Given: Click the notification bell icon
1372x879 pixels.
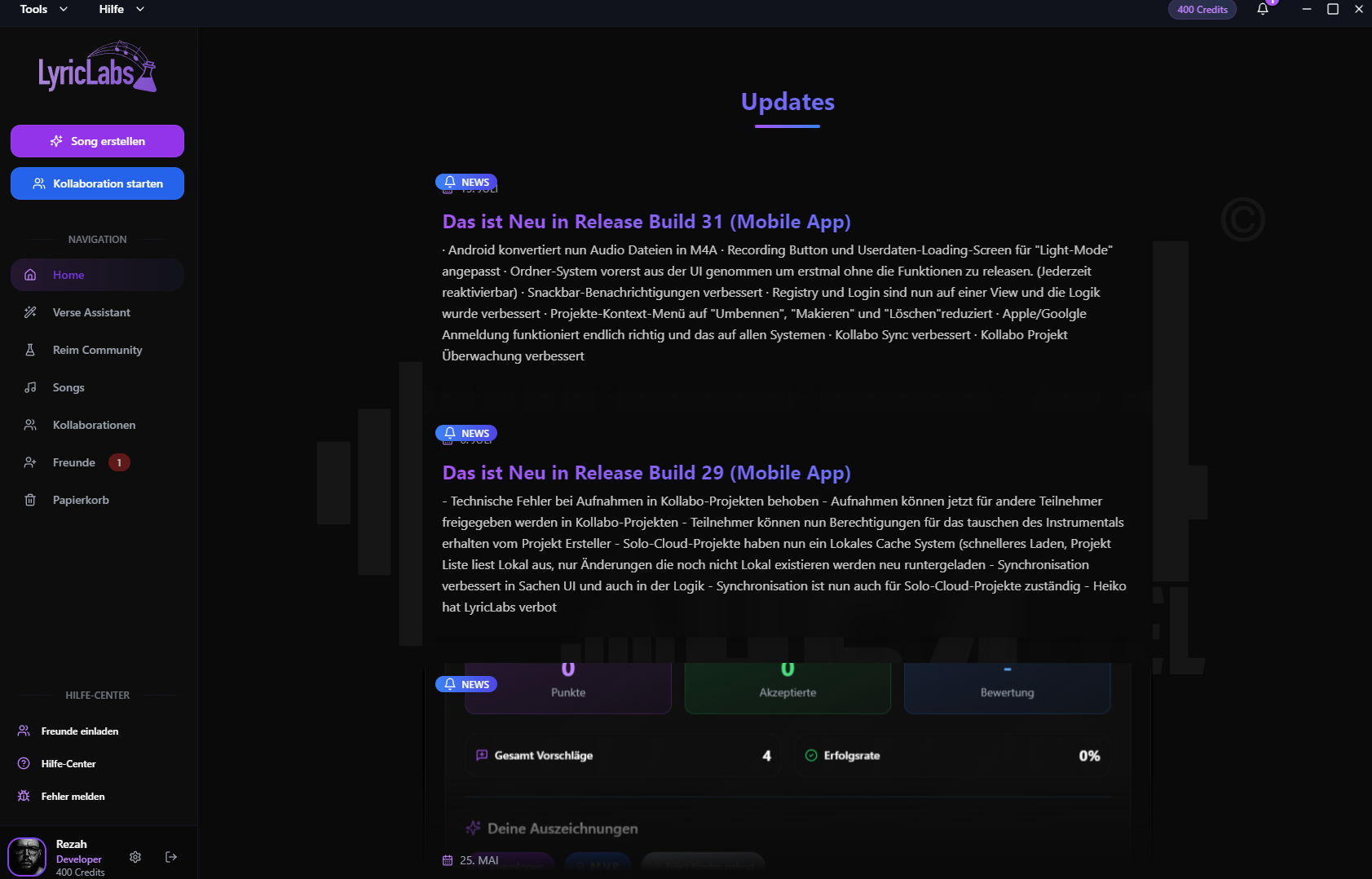Looking at the screenshot, I should (x=1264, y=10).
